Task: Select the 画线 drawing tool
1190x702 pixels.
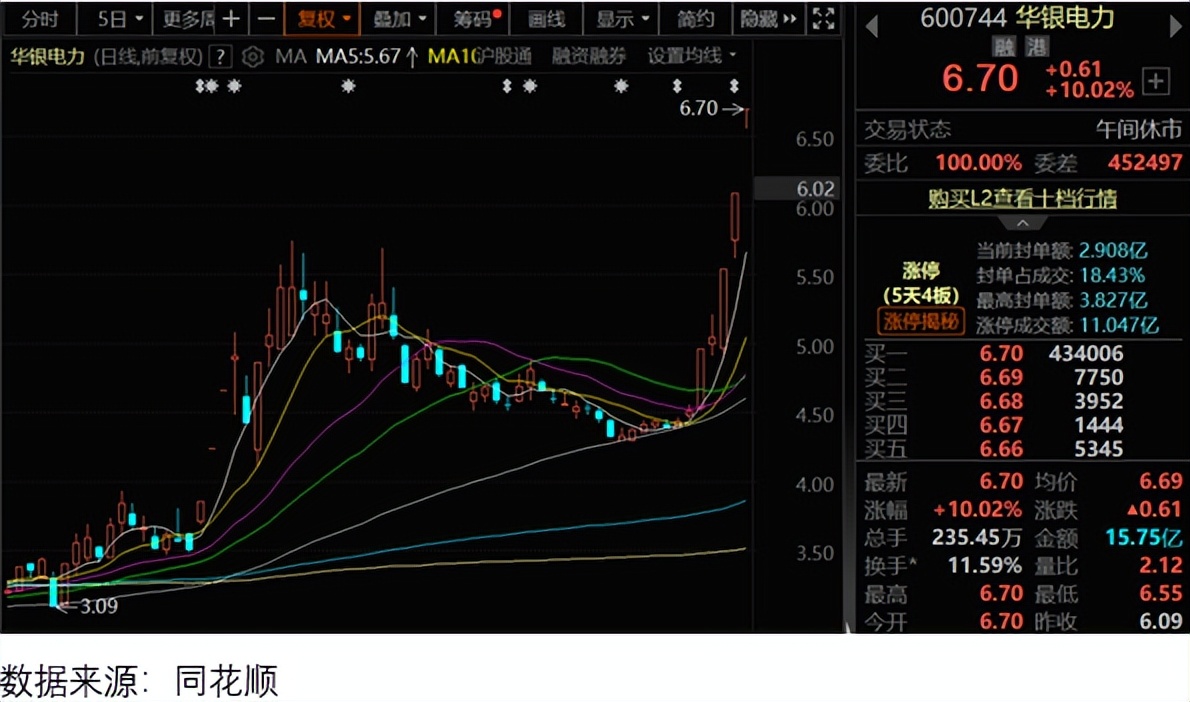Action: click(x=546, y=19)
